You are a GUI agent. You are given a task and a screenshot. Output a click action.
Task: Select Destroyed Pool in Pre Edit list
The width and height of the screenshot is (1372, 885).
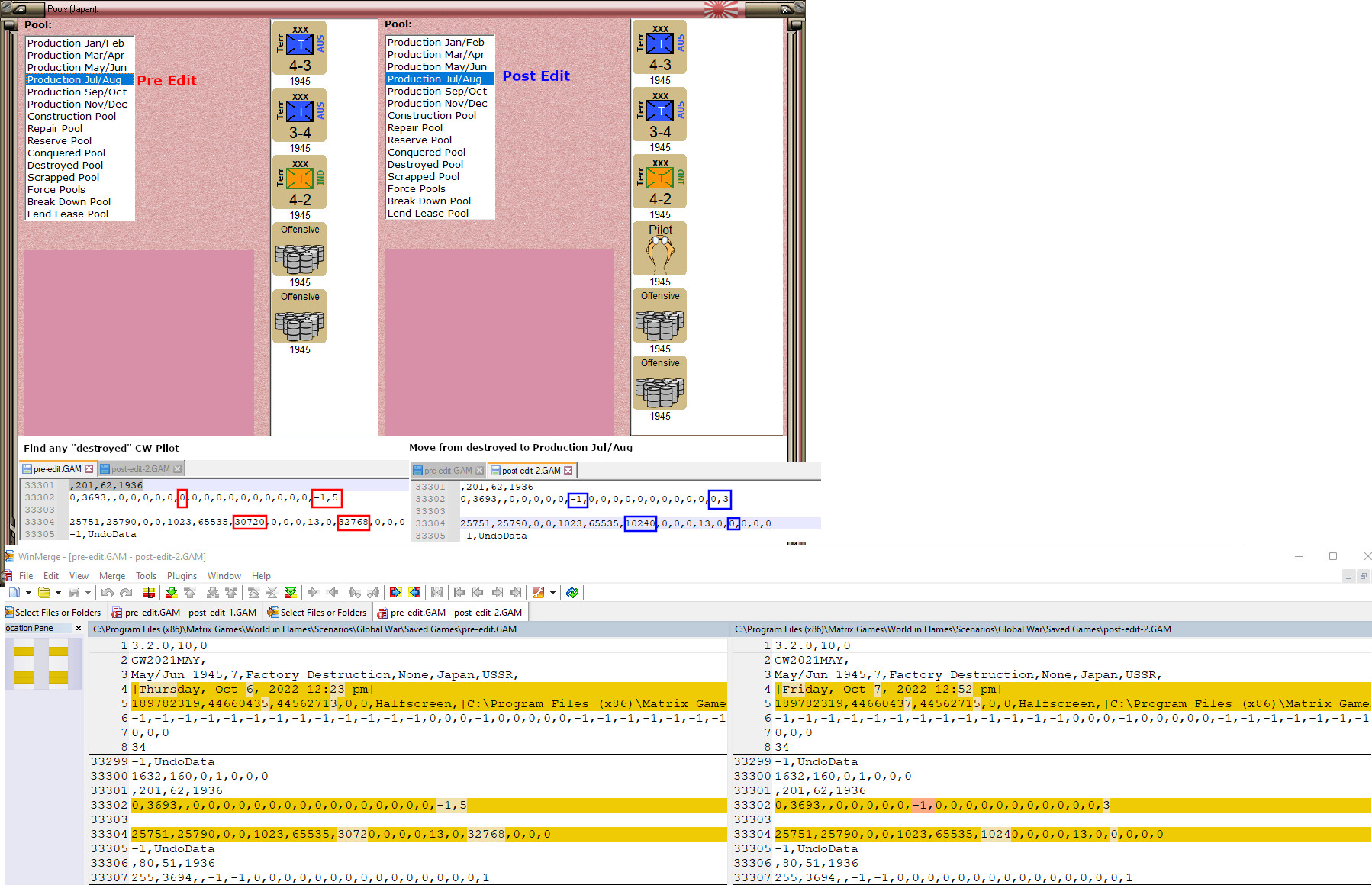[x=65, y=166]
